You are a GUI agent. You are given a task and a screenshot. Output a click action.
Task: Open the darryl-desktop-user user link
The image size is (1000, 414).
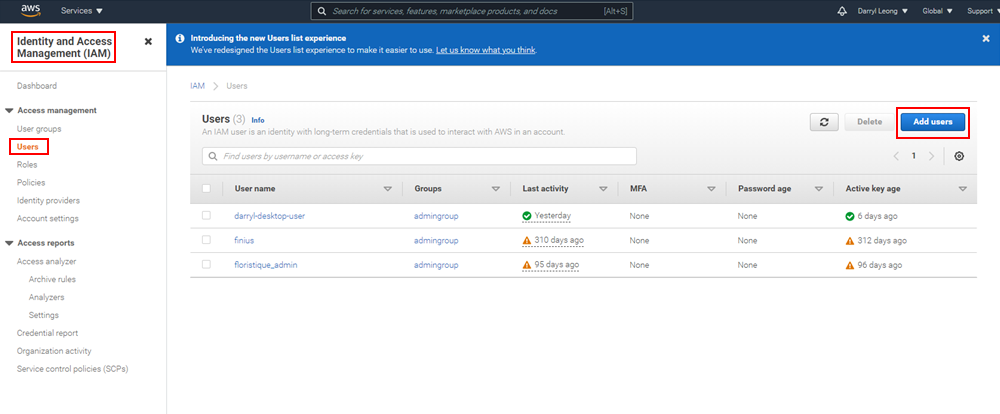pyautogui.click(x=270, y=216)
